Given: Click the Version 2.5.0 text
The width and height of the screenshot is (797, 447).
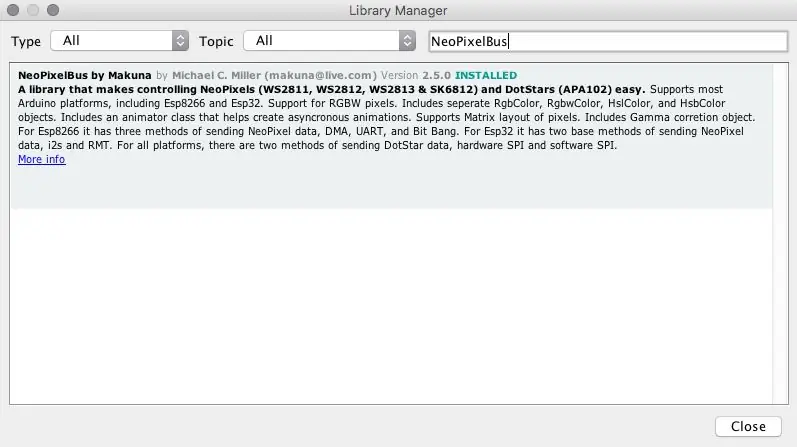Looking at the screenshot, I should click(x=416, y=75).
